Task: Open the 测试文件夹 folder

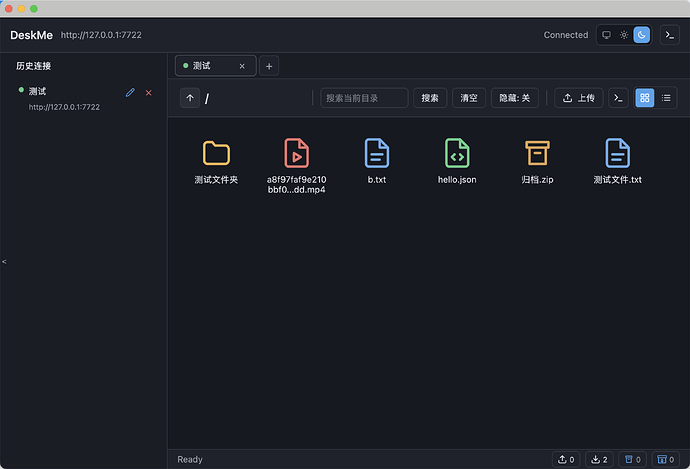Action: coord(216,161)
